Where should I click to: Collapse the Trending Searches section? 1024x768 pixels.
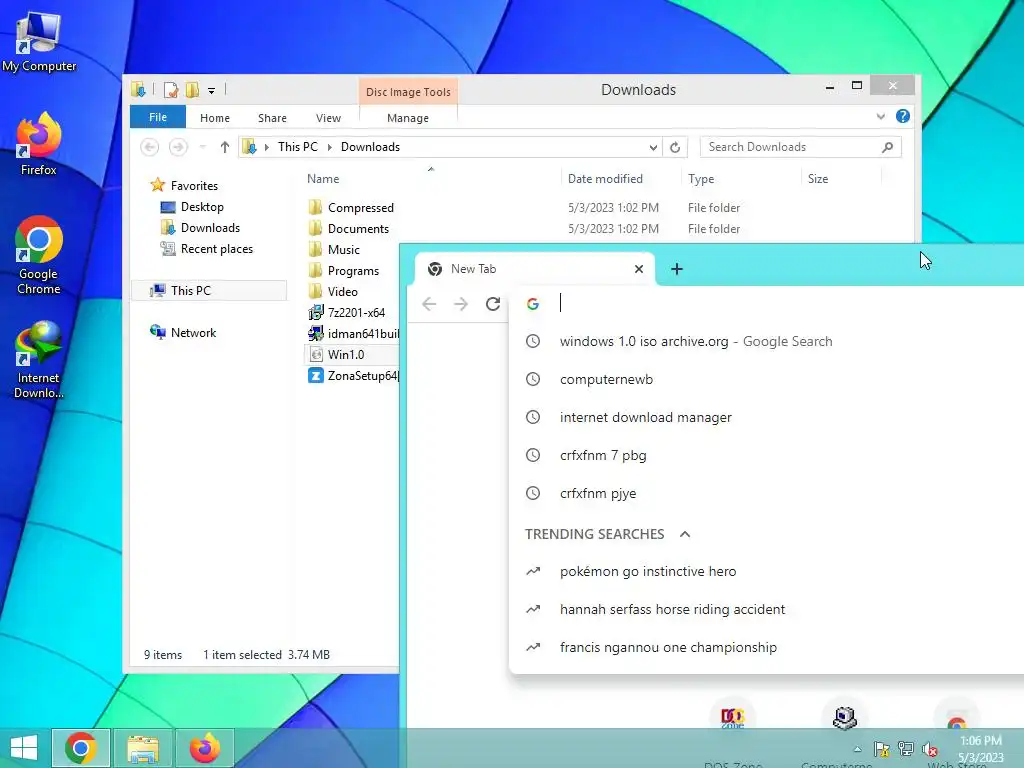click(x=684, y=534)
